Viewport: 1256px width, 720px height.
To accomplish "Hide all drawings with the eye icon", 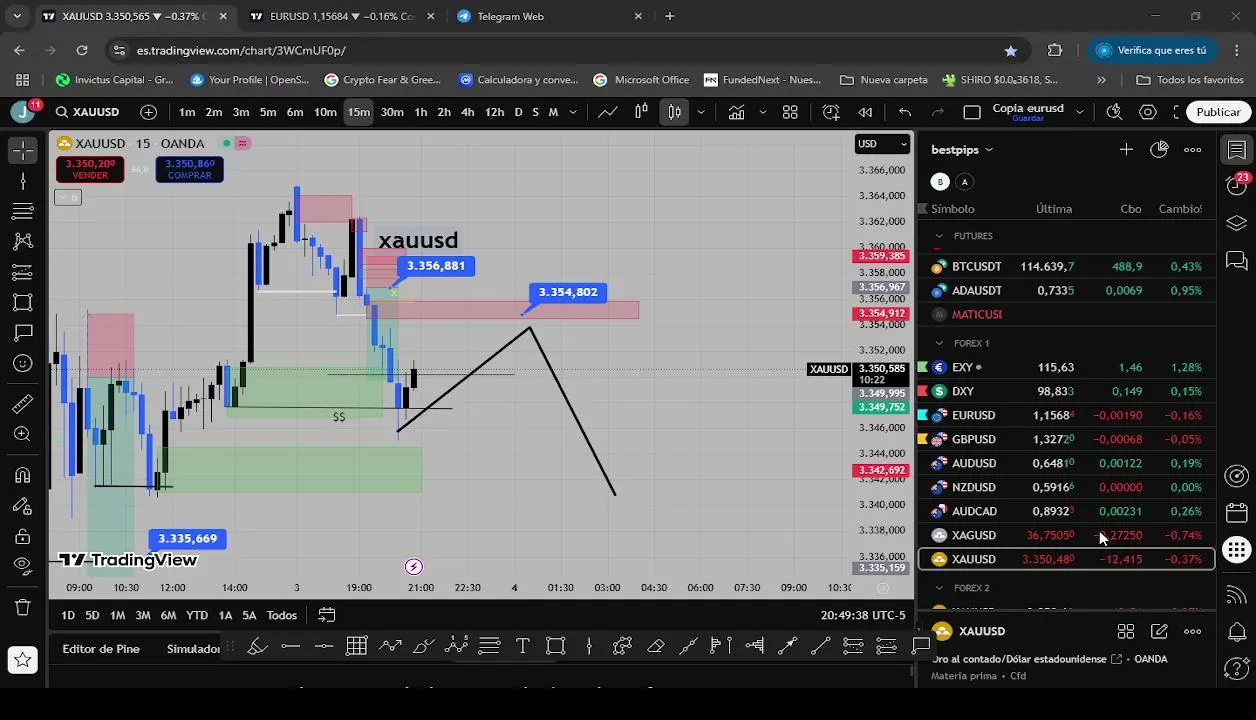I will point(23,566).
